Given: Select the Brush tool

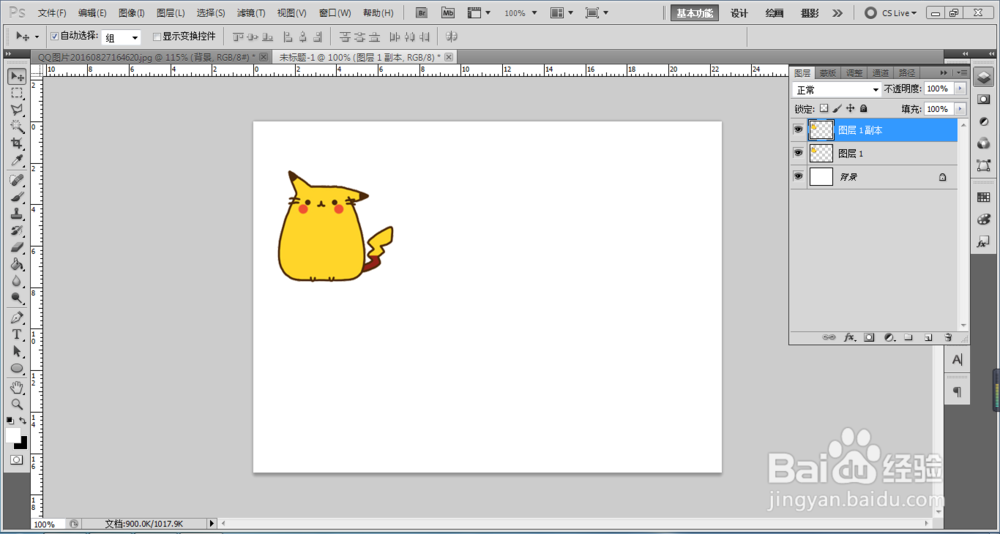Looking at the screenshot, I should [x=17, y=197].
